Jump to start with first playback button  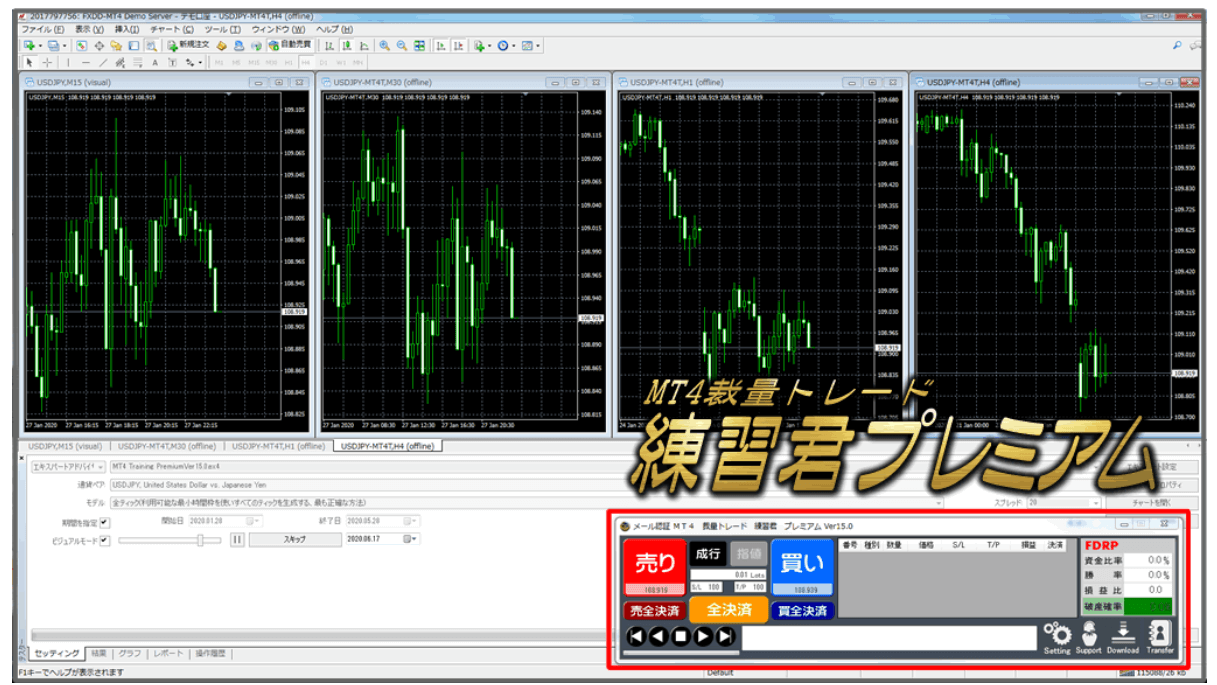(635, 636)
